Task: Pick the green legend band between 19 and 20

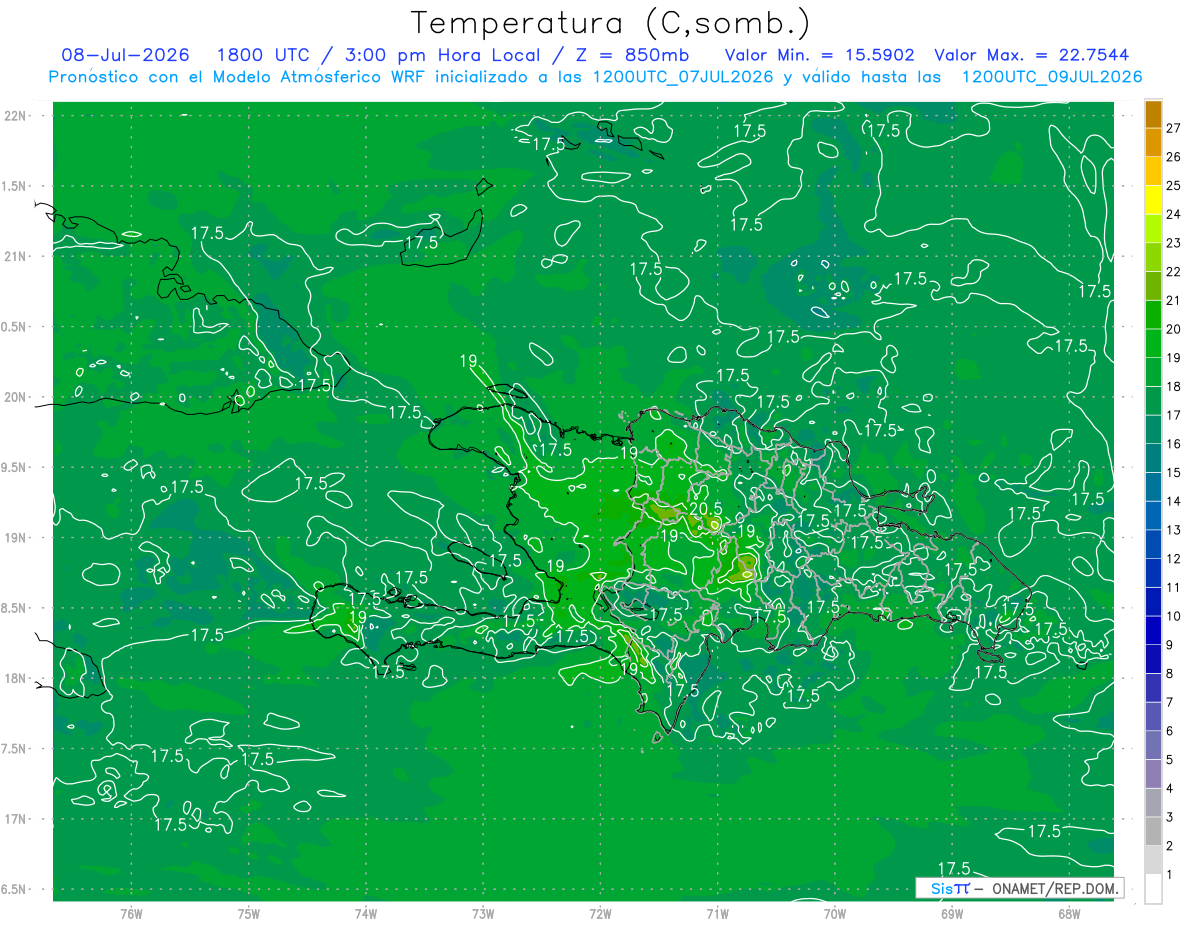Action: point(1153,343)
